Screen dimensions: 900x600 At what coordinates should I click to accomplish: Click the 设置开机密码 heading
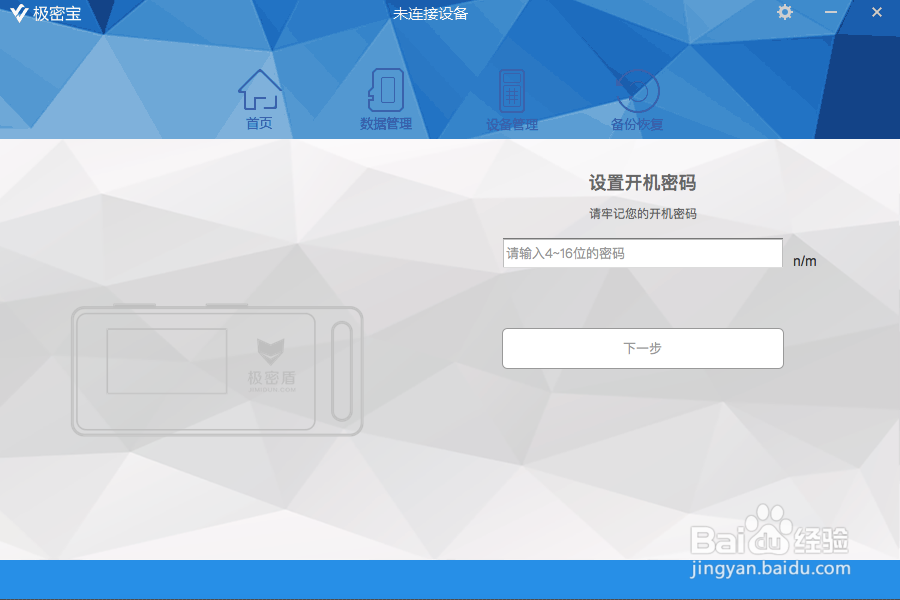(642, 183)
